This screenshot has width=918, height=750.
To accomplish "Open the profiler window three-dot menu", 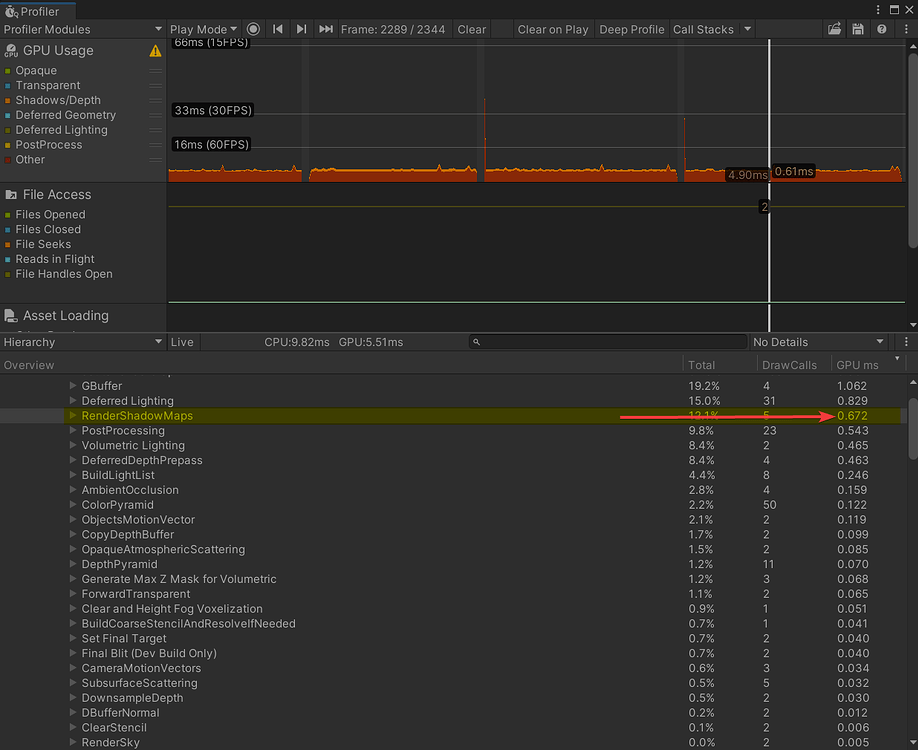I will point(905,29).
